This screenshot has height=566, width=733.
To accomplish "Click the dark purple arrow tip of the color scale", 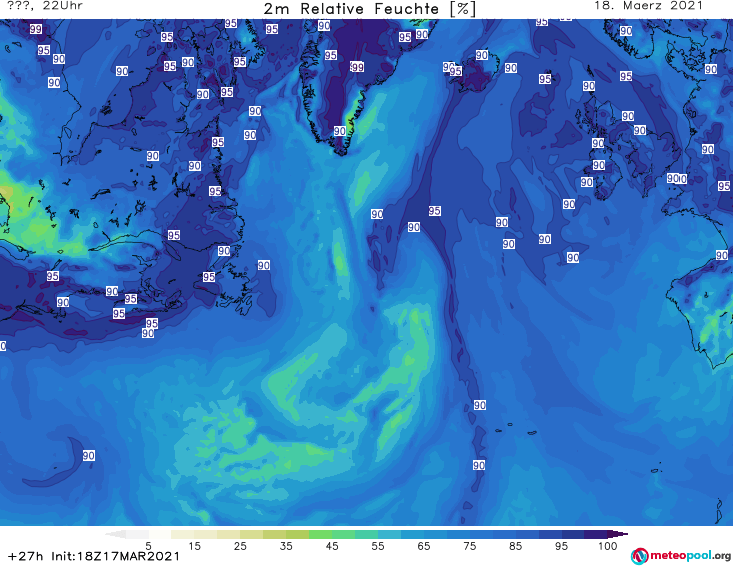I will click(x=618, y=534).
